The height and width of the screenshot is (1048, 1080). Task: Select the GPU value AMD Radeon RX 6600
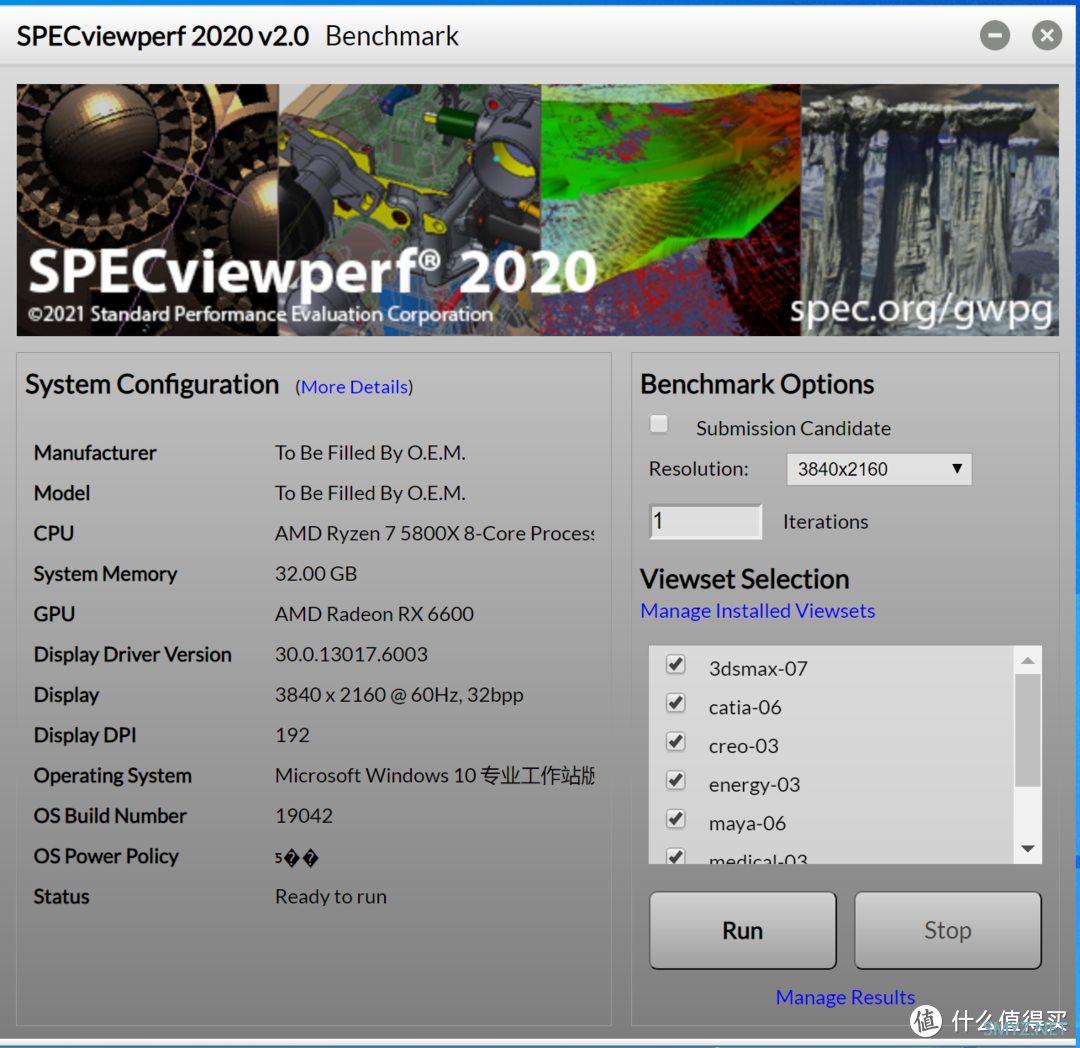click(374, 614)
